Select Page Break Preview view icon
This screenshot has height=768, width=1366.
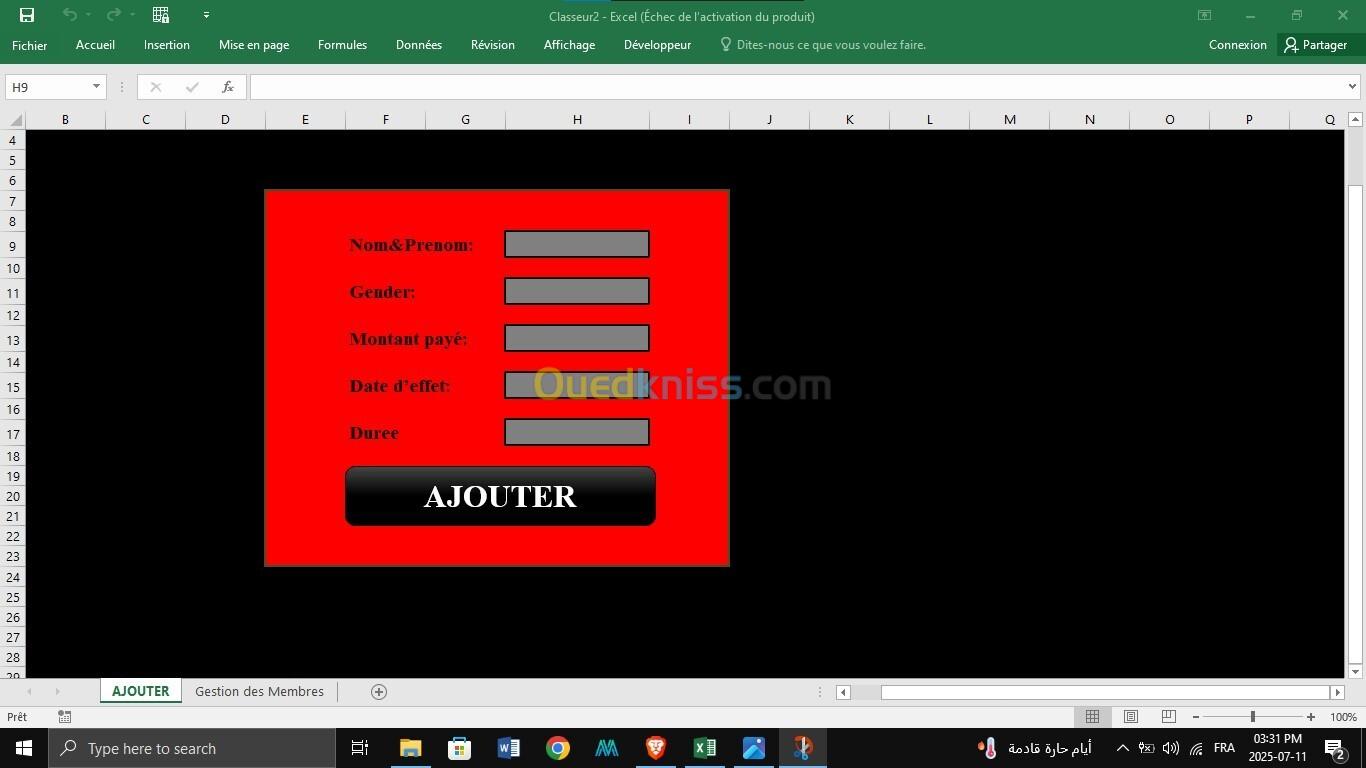1168,717
